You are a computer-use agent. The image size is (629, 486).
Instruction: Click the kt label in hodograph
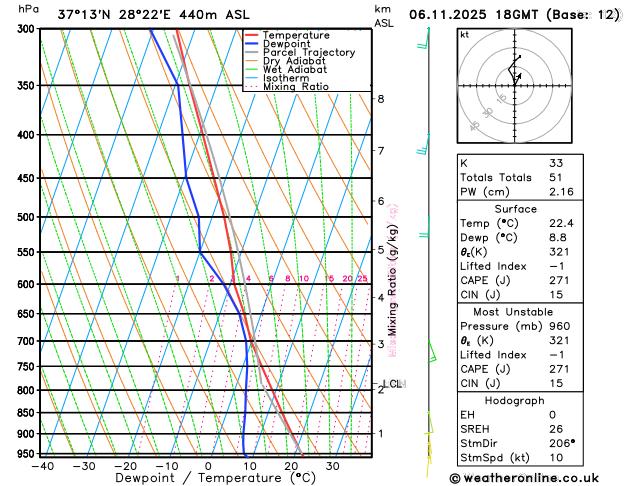465,35
